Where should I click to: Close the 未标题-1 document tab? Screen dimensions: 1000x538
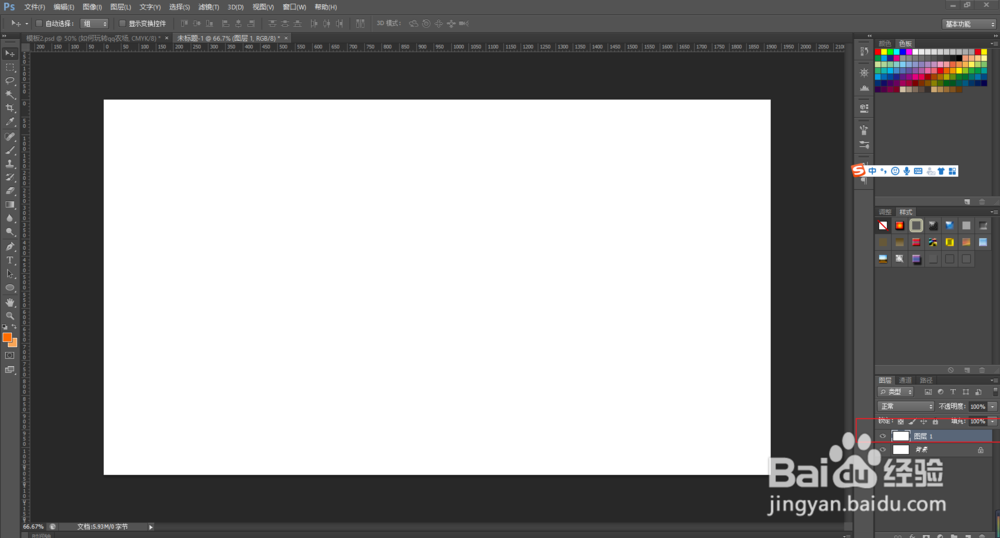pos(286,38)
